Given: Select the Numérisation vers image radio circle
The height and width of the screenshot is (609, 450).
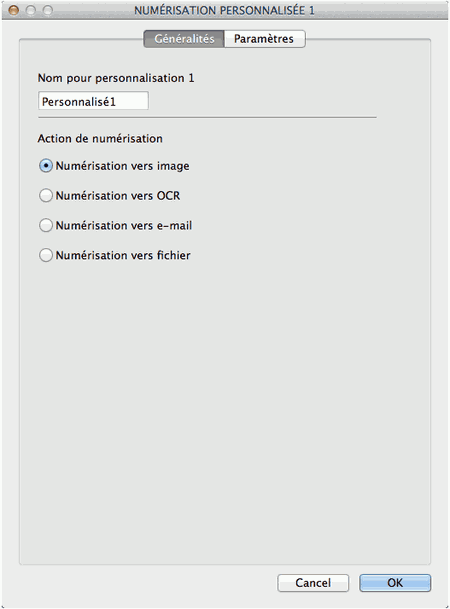Looking at the screenshot, I should click(46, 166).
